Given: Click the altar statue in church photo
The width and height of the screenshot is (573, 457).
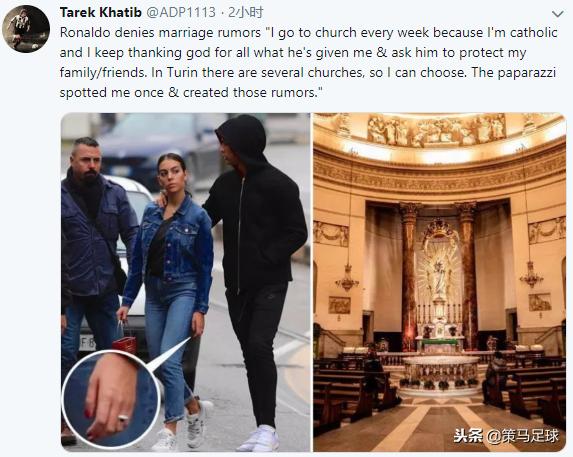Looking at the screenshot, I should (440, 272).
